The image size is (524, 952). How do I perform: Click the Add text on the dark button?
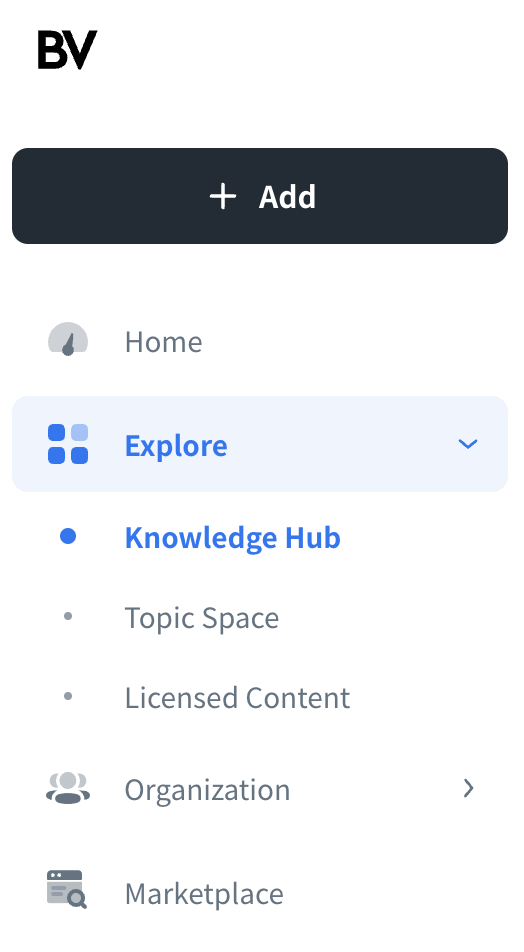[287, 197]
